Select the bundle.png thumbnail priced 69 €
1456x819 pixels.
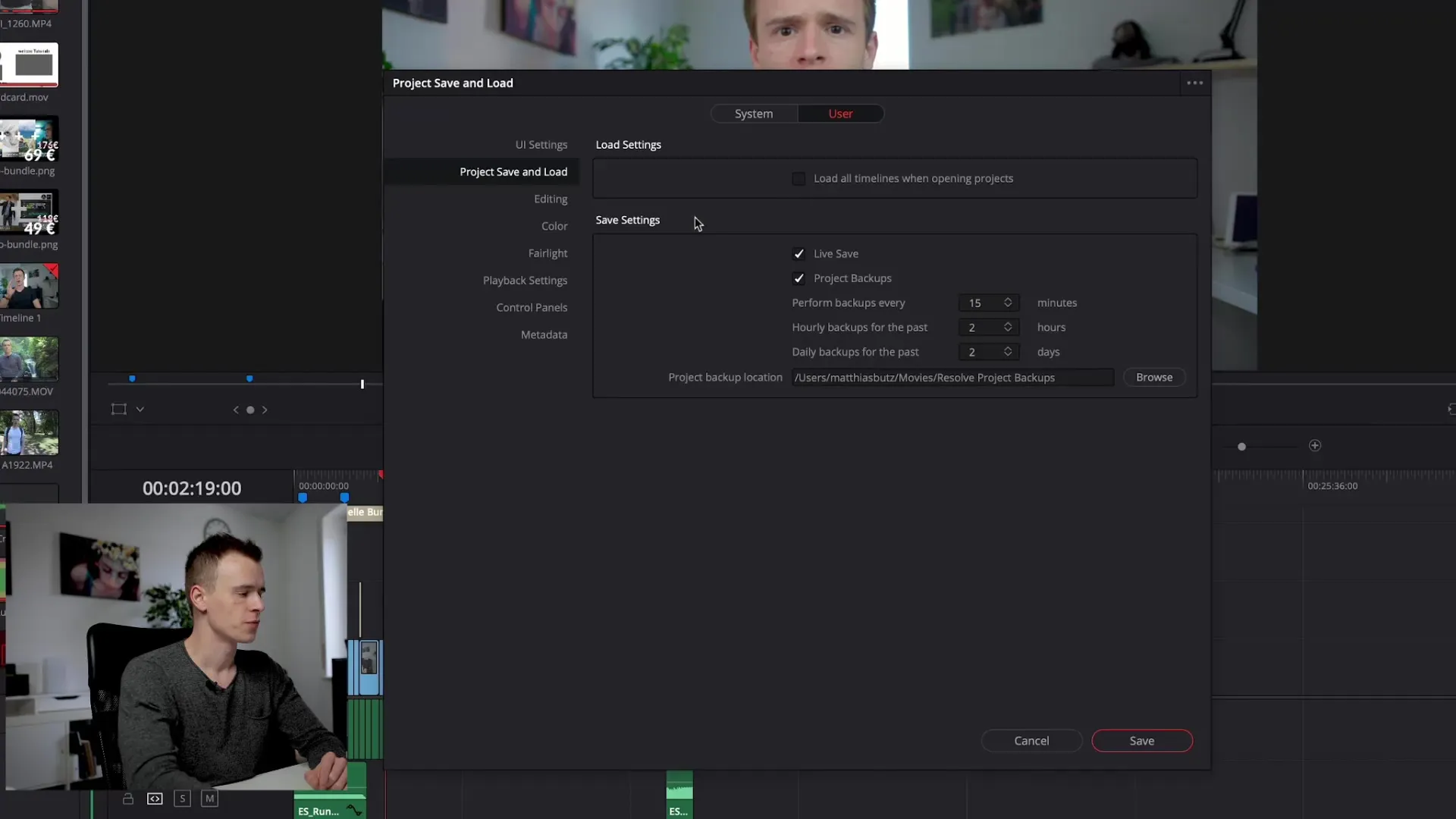(29, 139)
